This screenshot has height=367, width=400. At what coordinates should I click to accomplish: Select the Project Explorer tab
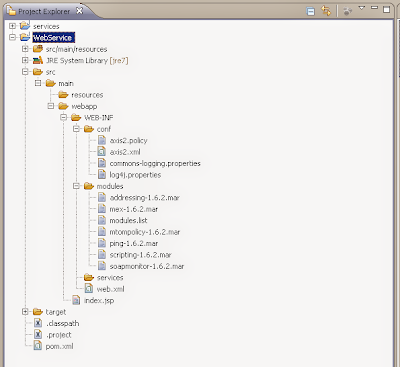[44, 11]
